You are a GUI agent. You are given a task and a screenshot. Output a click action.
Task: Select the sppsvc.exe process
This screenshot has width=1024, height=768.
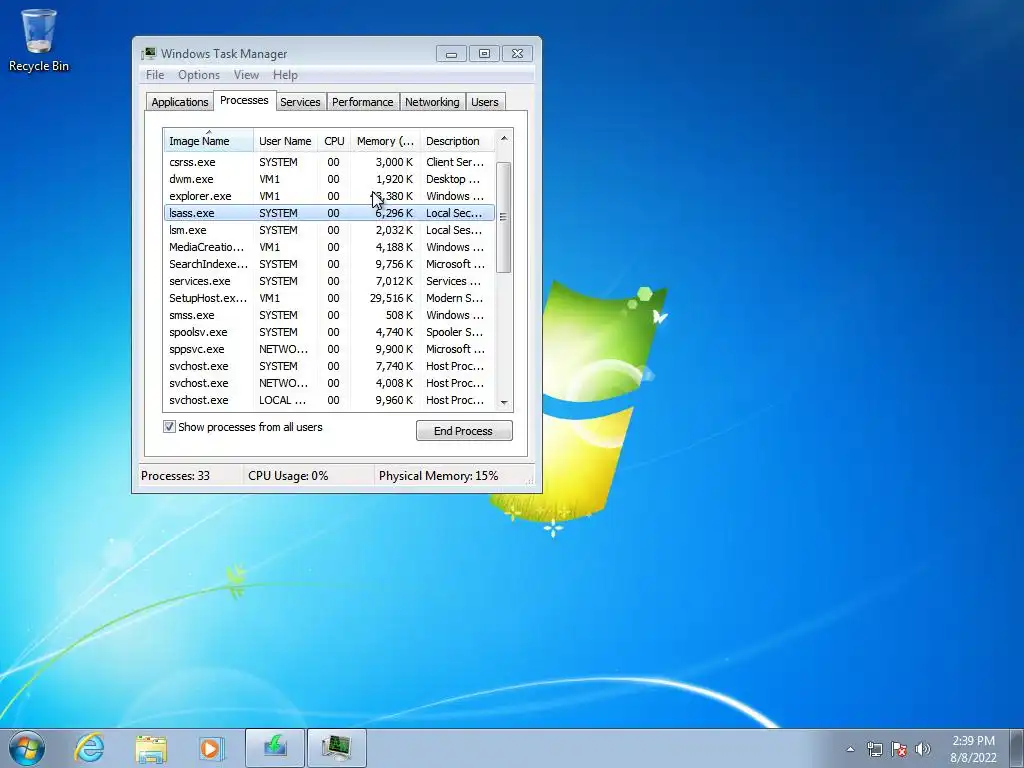coord(330,349)
